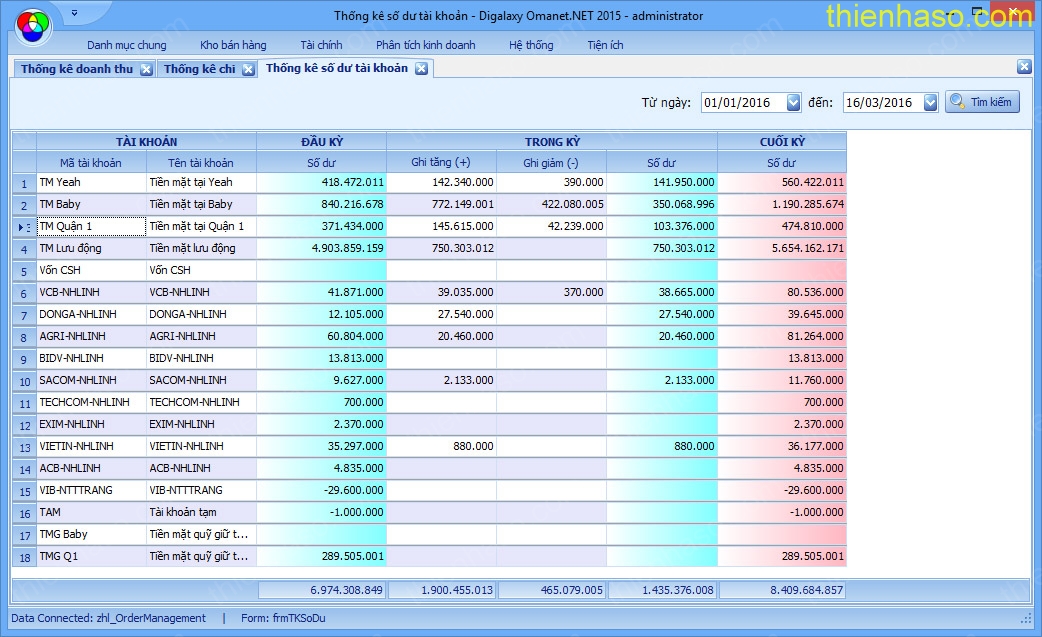The width and height of the screenshot is (1042, 637).
Task: Open the Phân tích kinh doanh menu
Action: pos(425,45)
